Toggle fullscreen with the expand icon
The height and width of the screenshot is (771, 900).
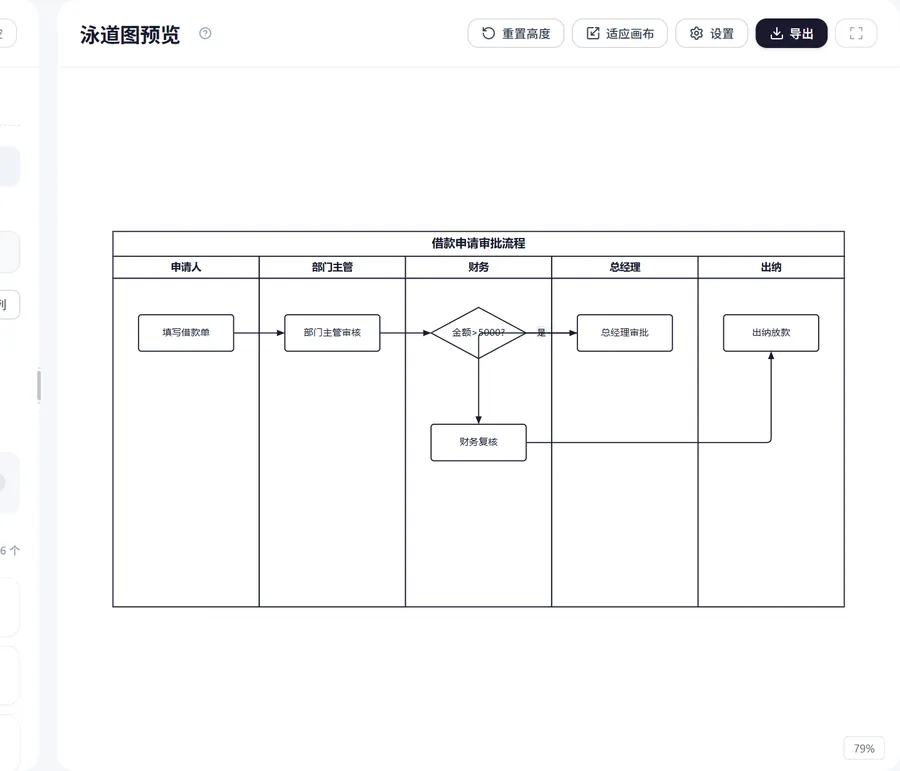coord(856,33)
